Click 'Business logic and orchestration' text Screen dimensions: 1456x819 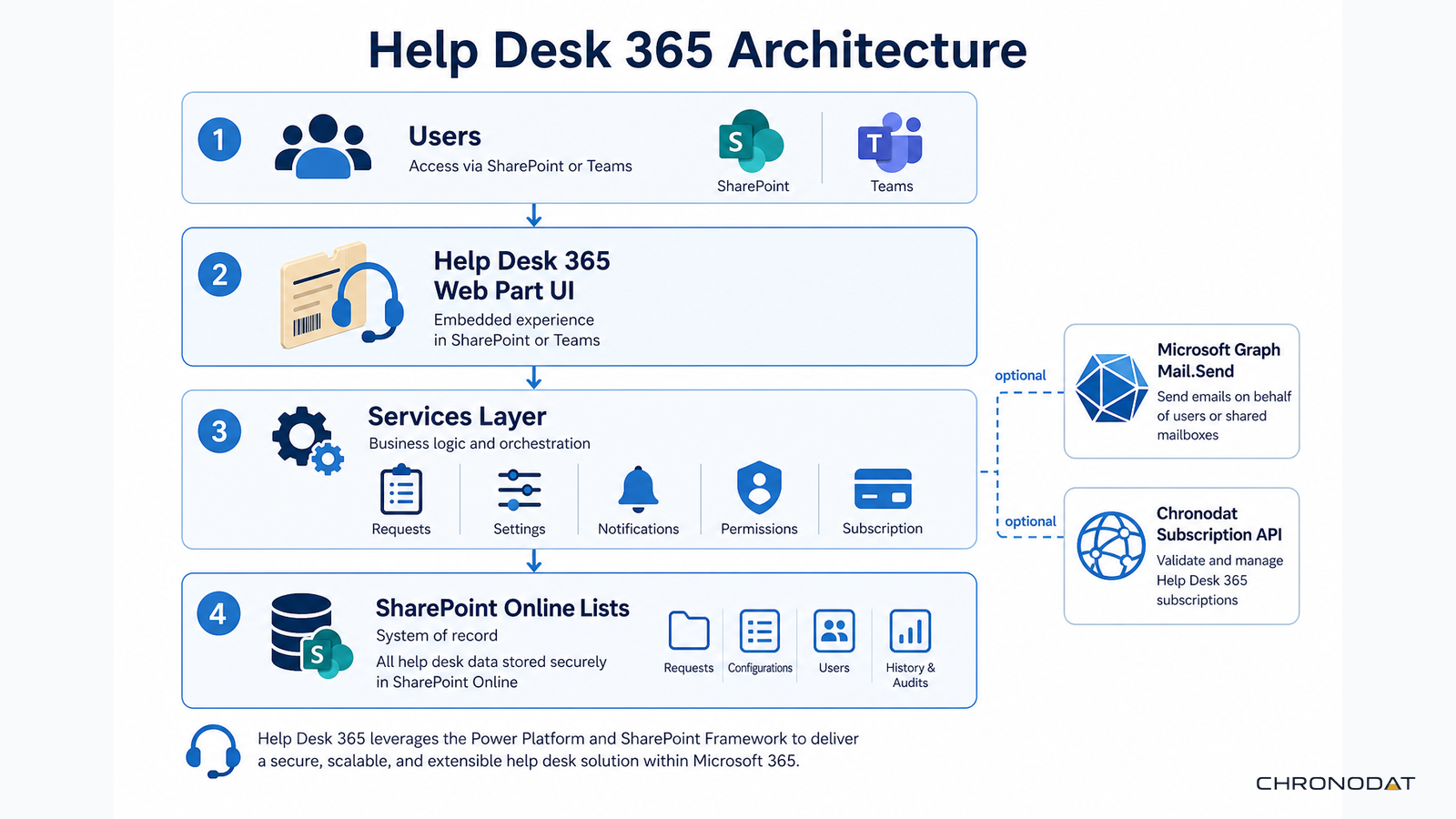click(x=480, y=443)
